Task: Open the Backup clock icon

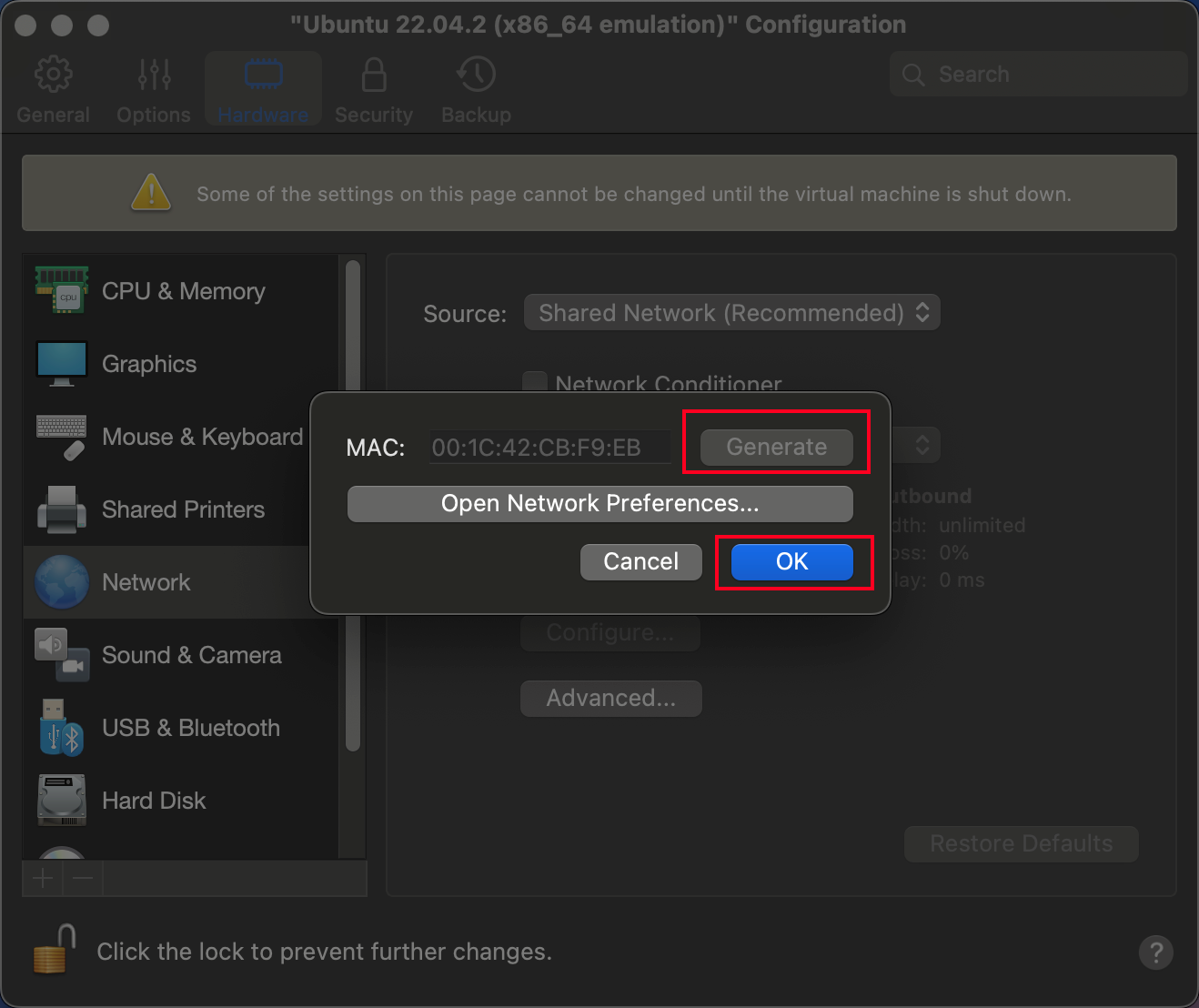Action: coord(476,75)
